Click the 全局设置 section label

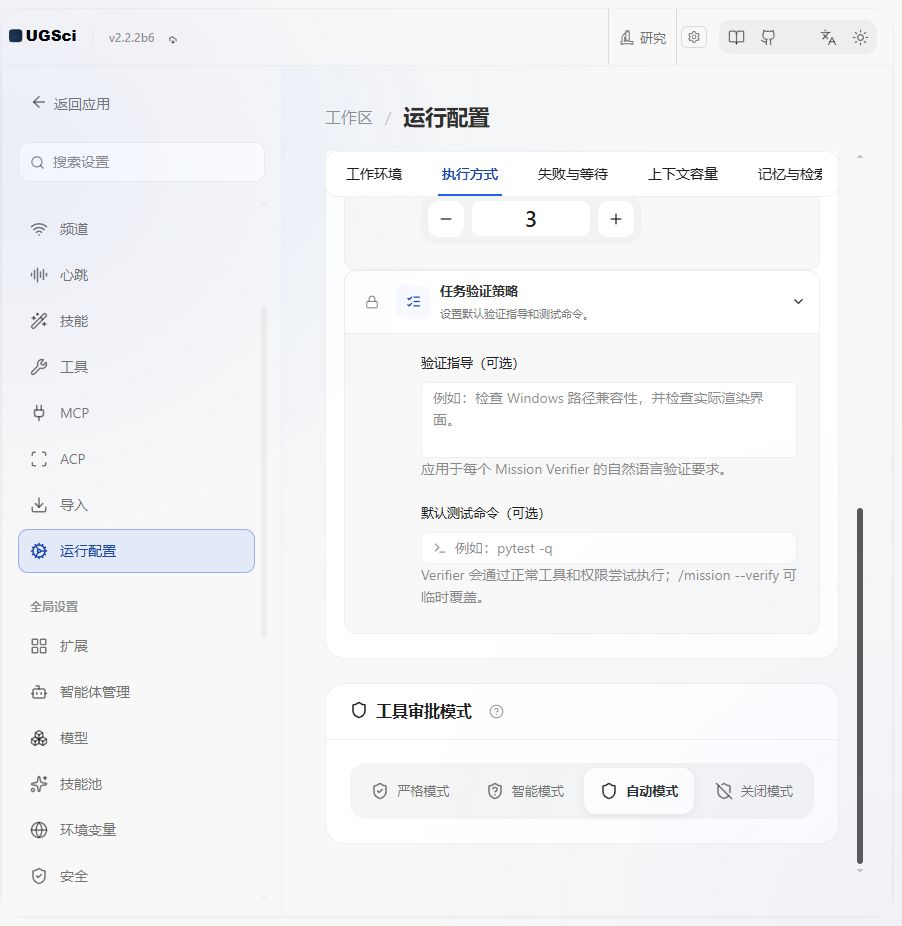click(x=54, y=607)
